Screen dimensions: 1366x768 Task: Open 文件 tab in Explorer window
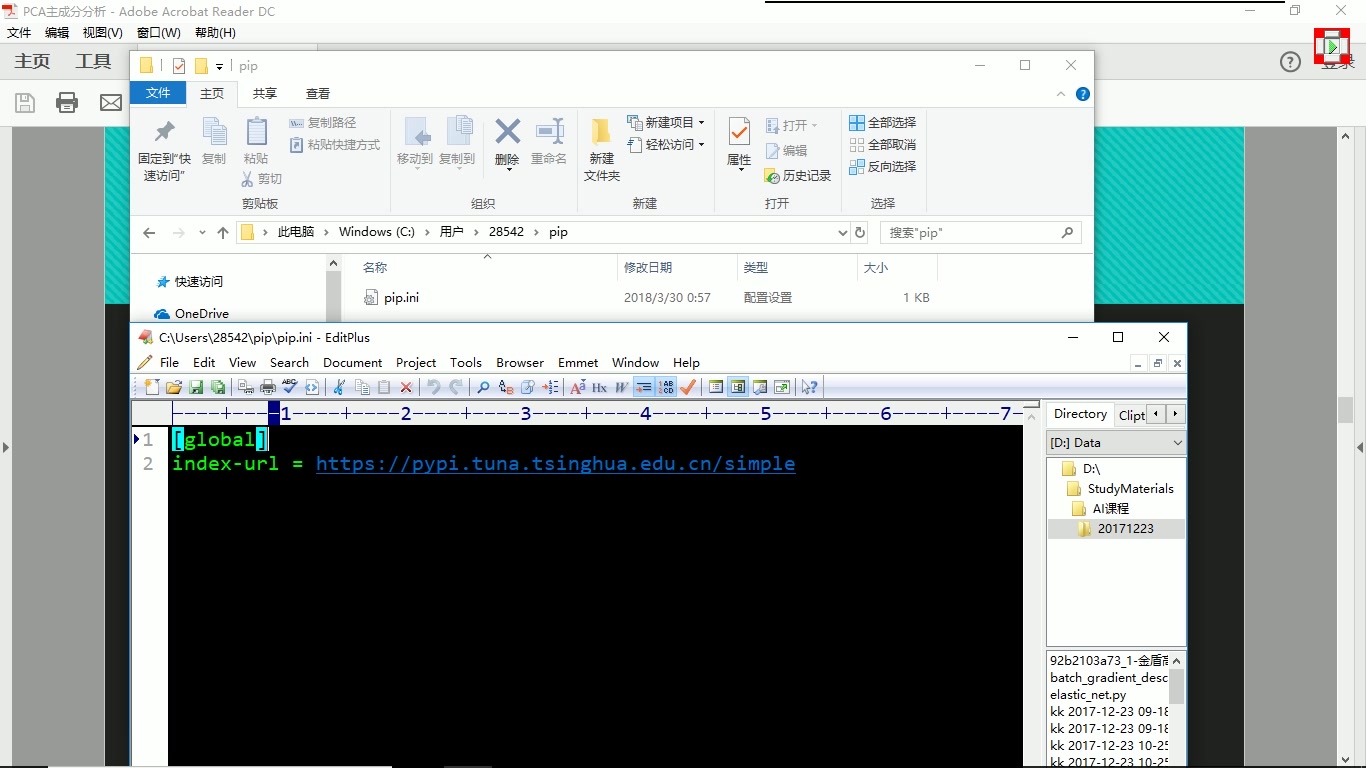(x=158, y=93)
